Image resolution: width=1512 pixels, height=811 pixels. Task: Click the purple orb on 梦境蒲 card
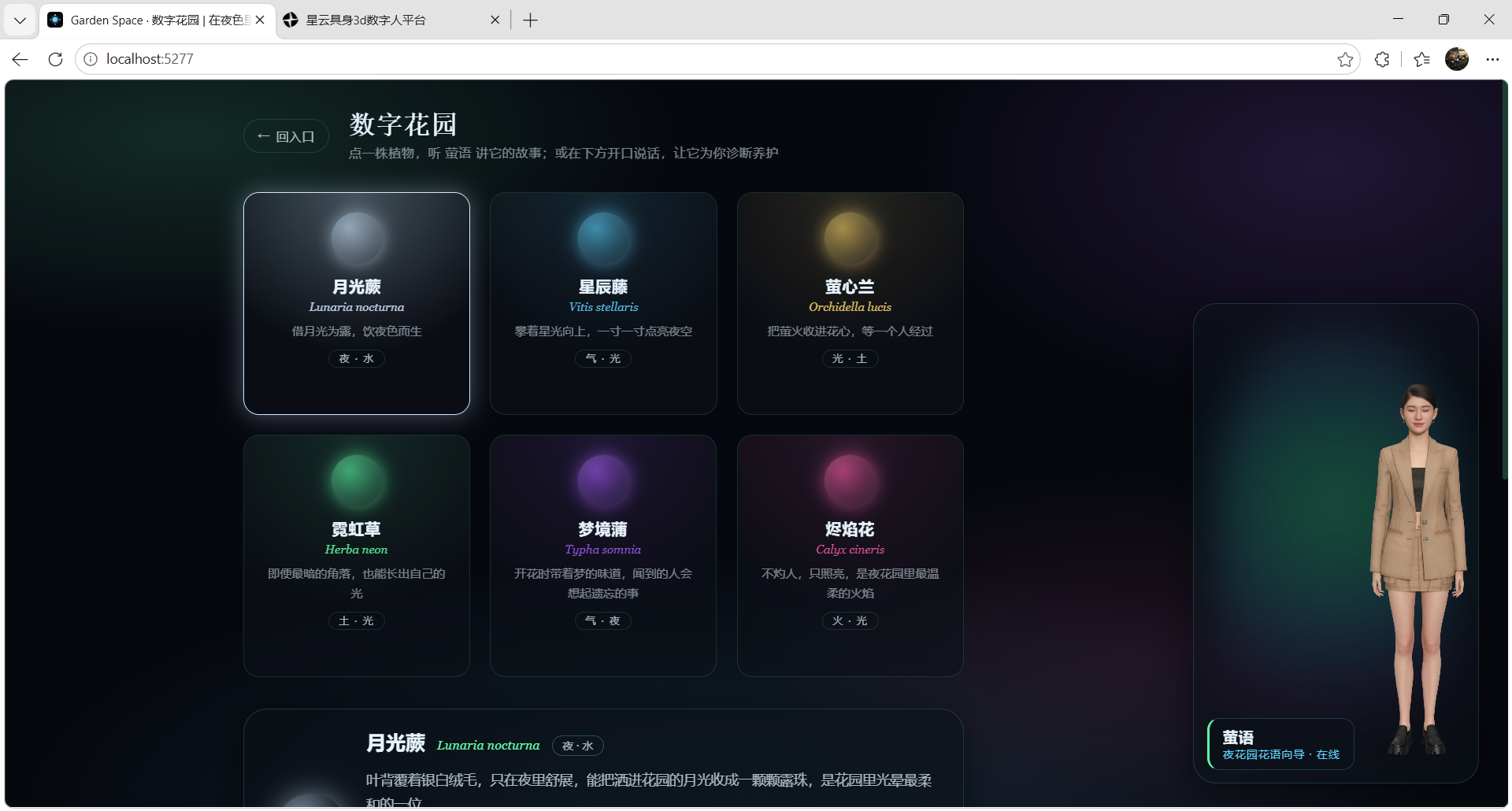tap(604, 481)
